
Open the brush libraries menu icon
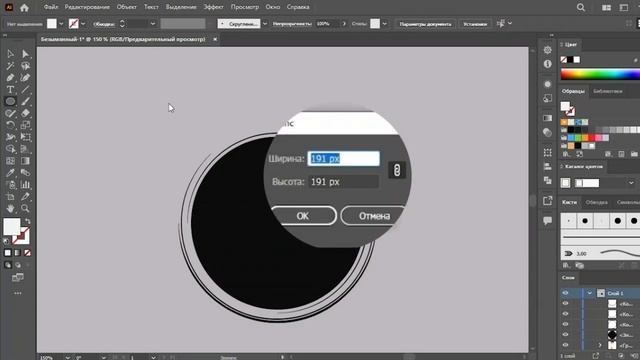pyautogui.click(x=566, y=265)
